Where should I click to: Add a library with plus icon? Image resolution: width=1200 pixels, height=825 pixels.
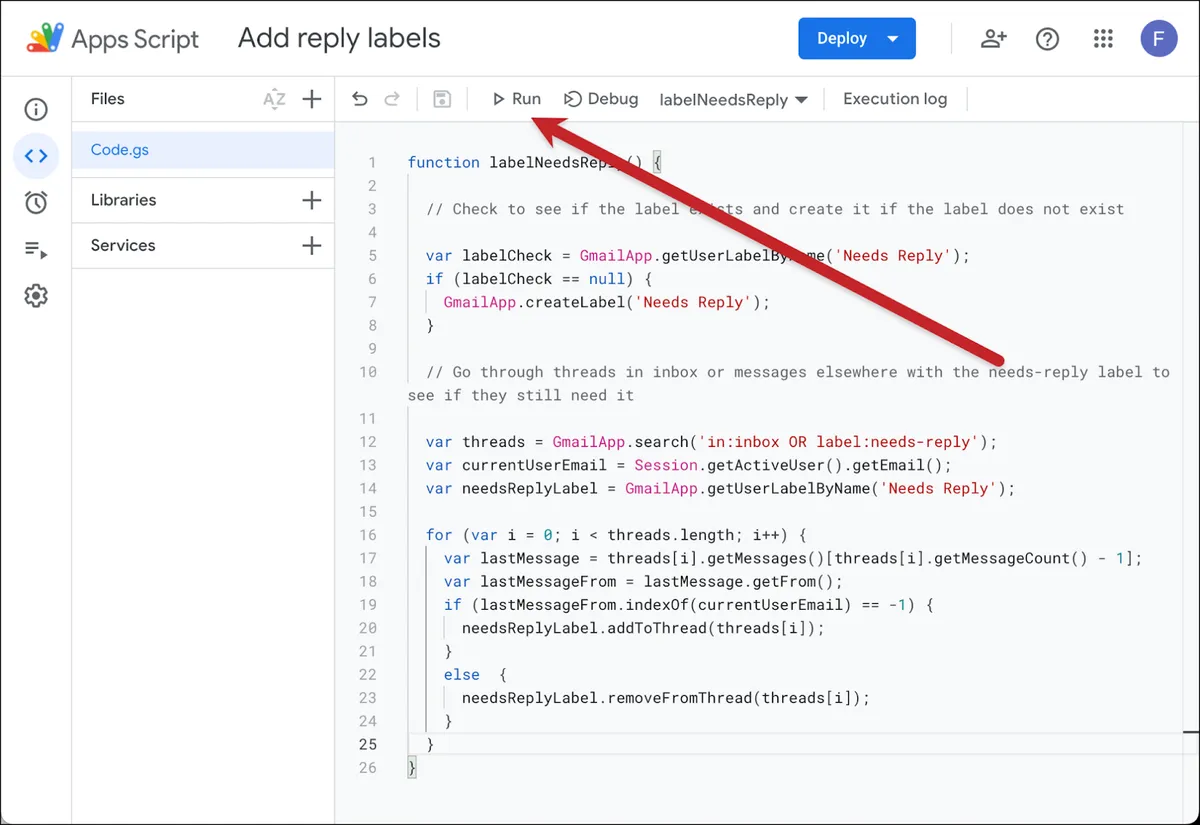(x=312, y=200)
